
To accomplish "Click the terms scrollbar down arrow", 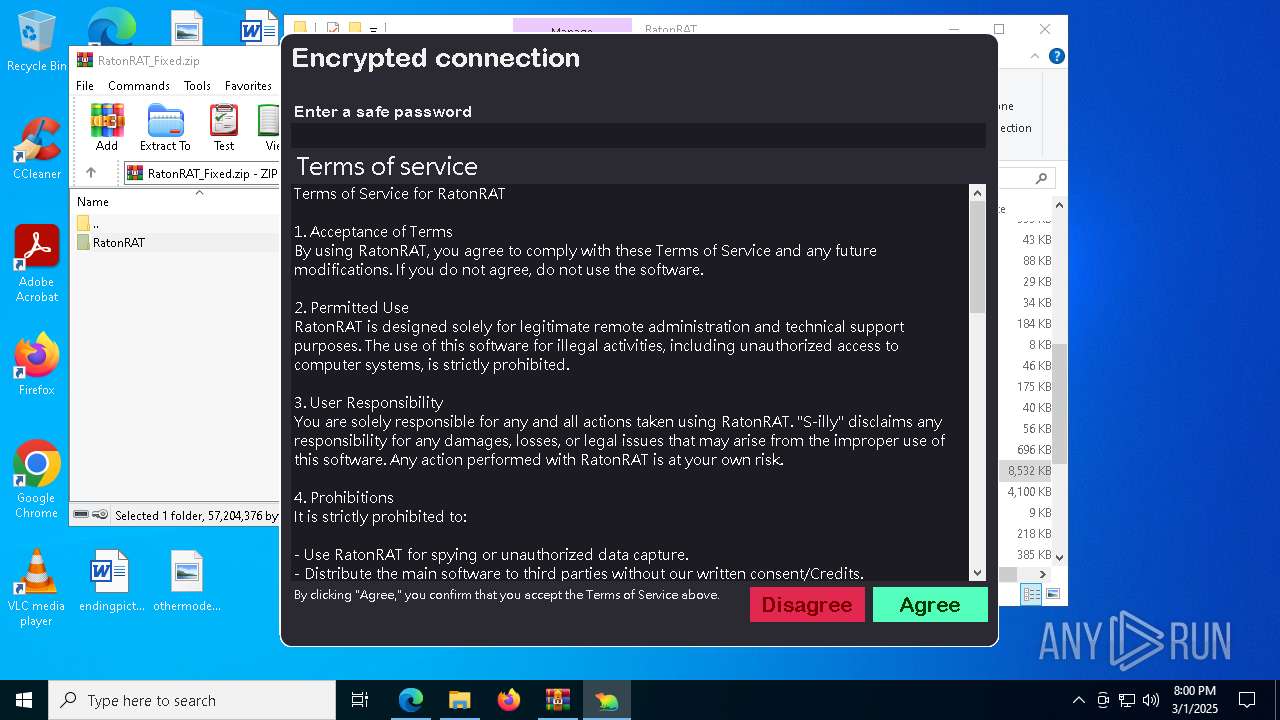I will tap(978, 573).
